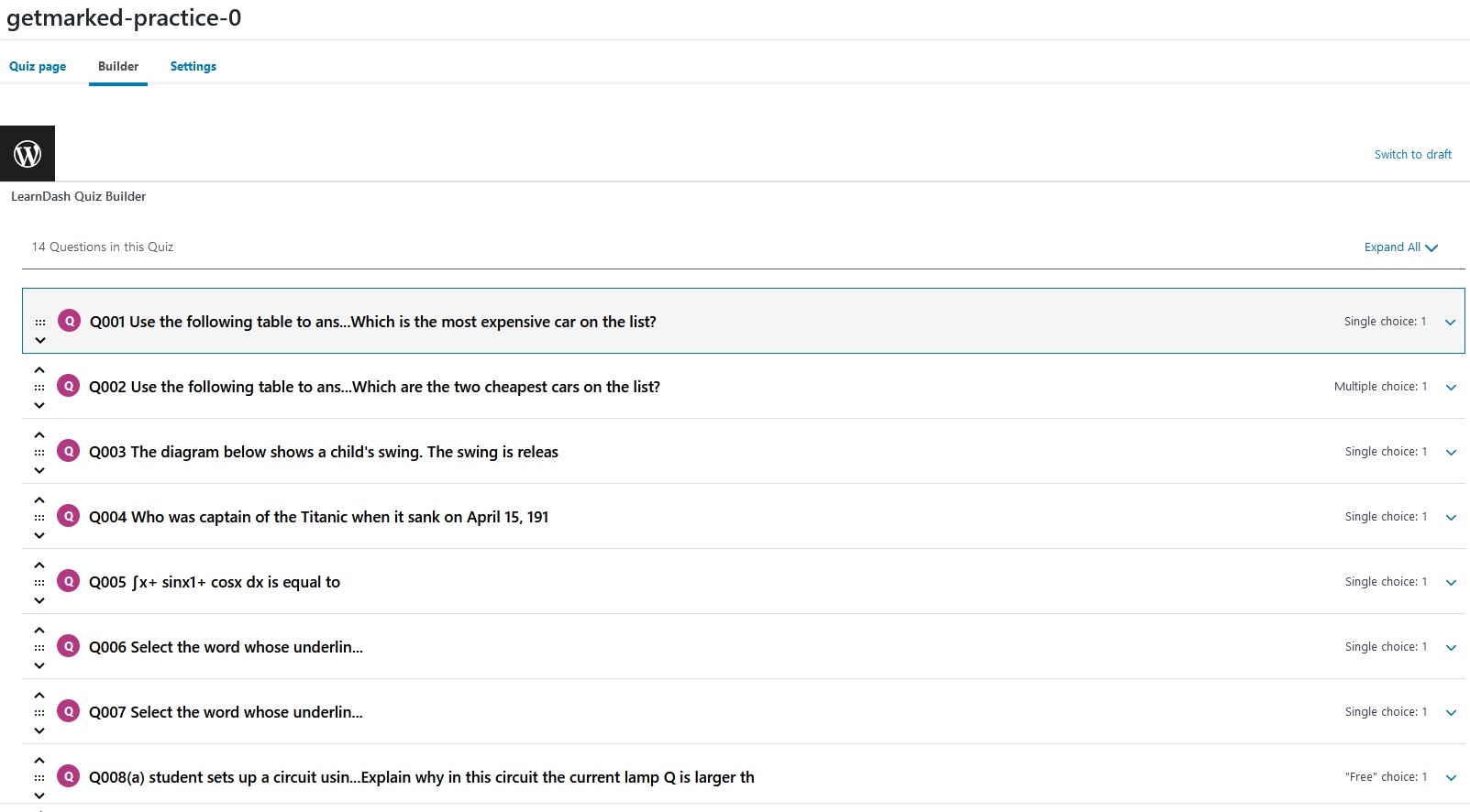Click the drag handle for Q008
This screenshot has width=1470, height=812.
[x=39, y=778]
